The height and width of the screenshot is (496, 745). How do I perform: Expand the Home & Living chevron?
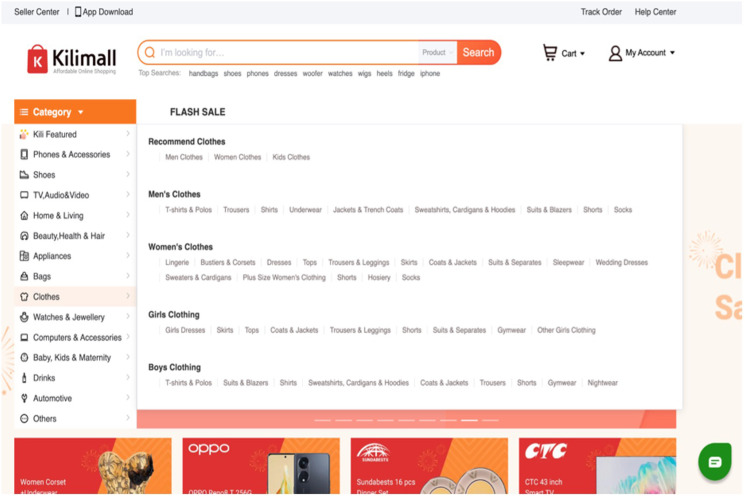128,215
